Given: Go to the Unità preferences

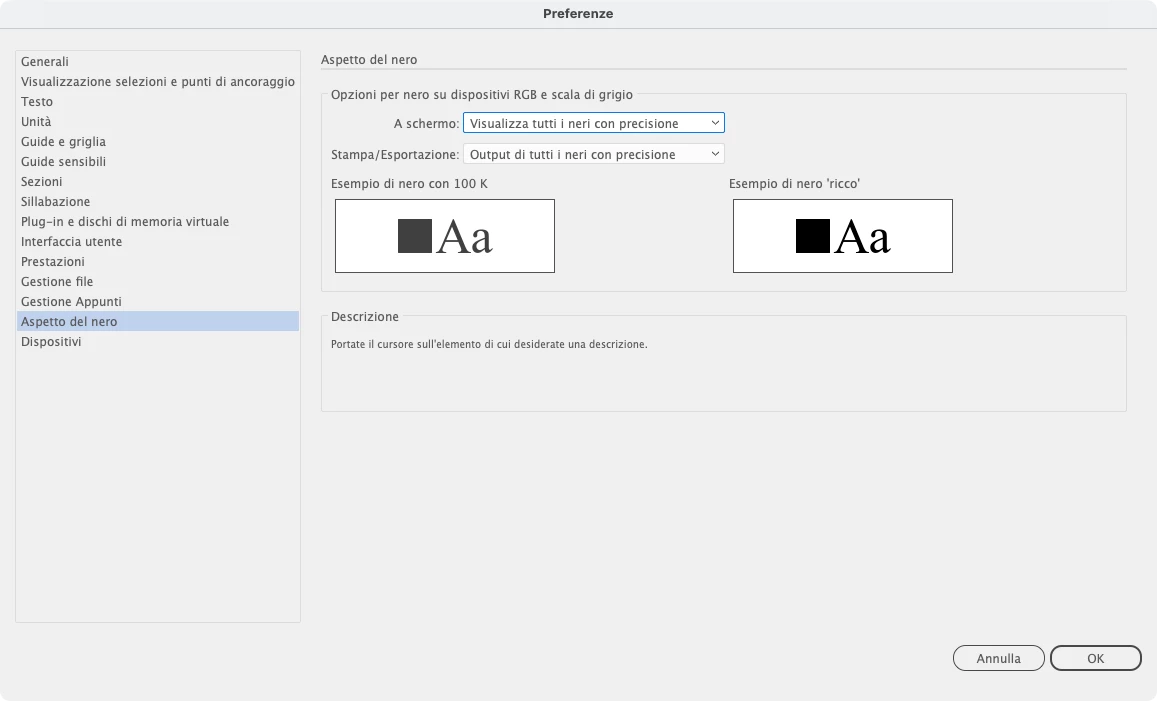Looking at the screenshot, I should coord(157,122).
